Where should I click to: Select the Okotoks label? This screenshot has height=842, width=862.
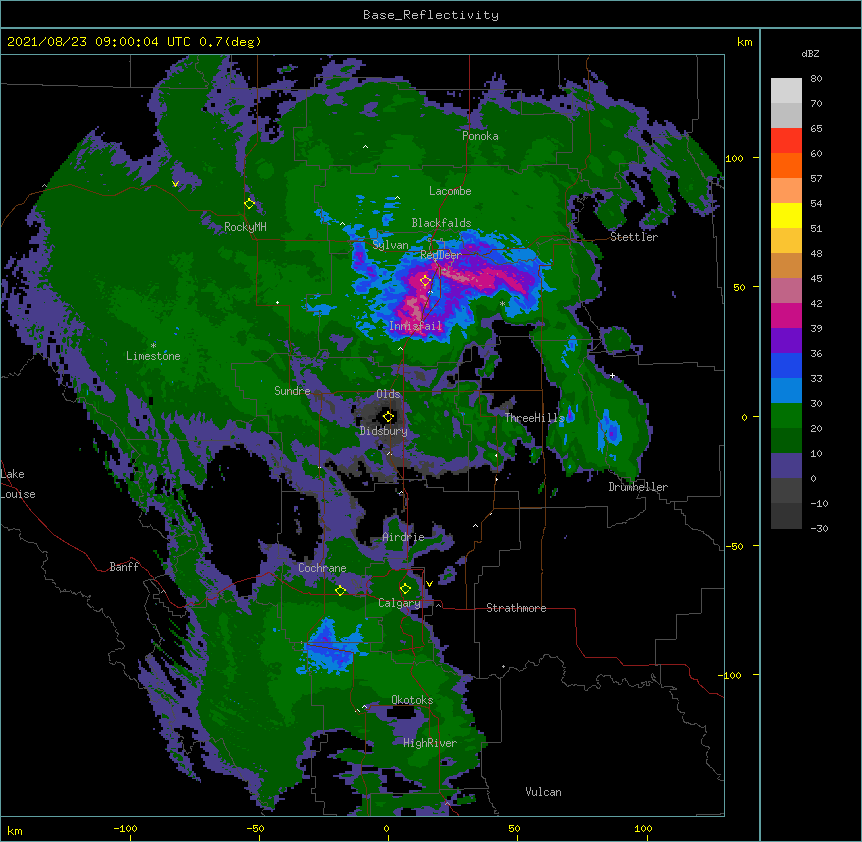click(x=412, y=700)
